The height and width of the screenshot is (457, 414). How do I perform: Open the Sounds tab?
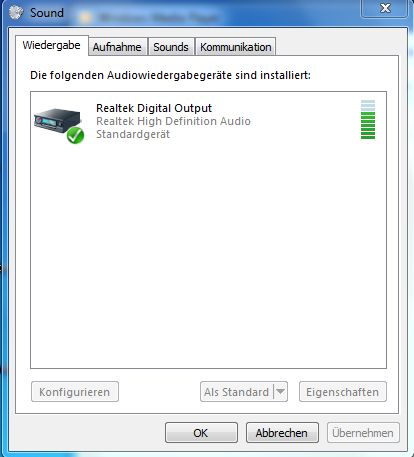pos(171,47)
